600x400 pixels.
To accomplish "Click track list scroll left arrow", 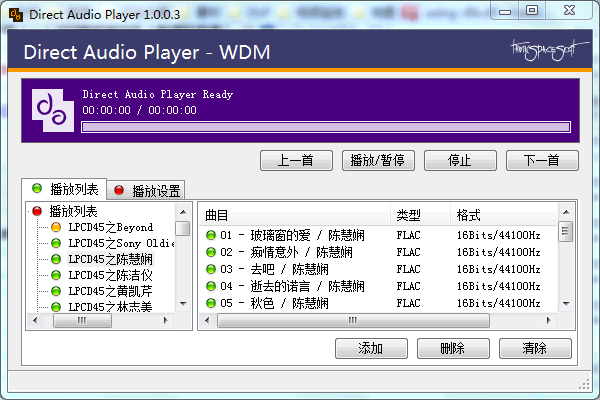I will 207,320.
